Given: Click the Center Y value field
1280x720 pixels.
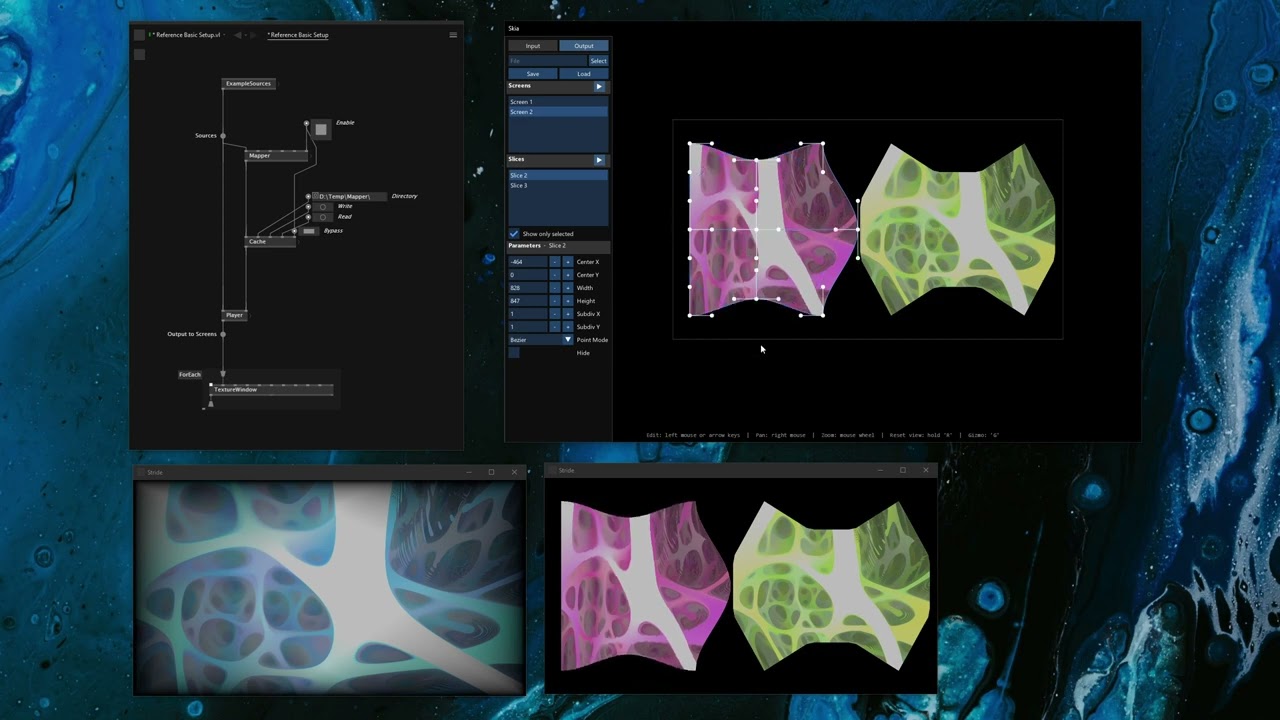Looking at the screenshot, I should tap(528, 275).
